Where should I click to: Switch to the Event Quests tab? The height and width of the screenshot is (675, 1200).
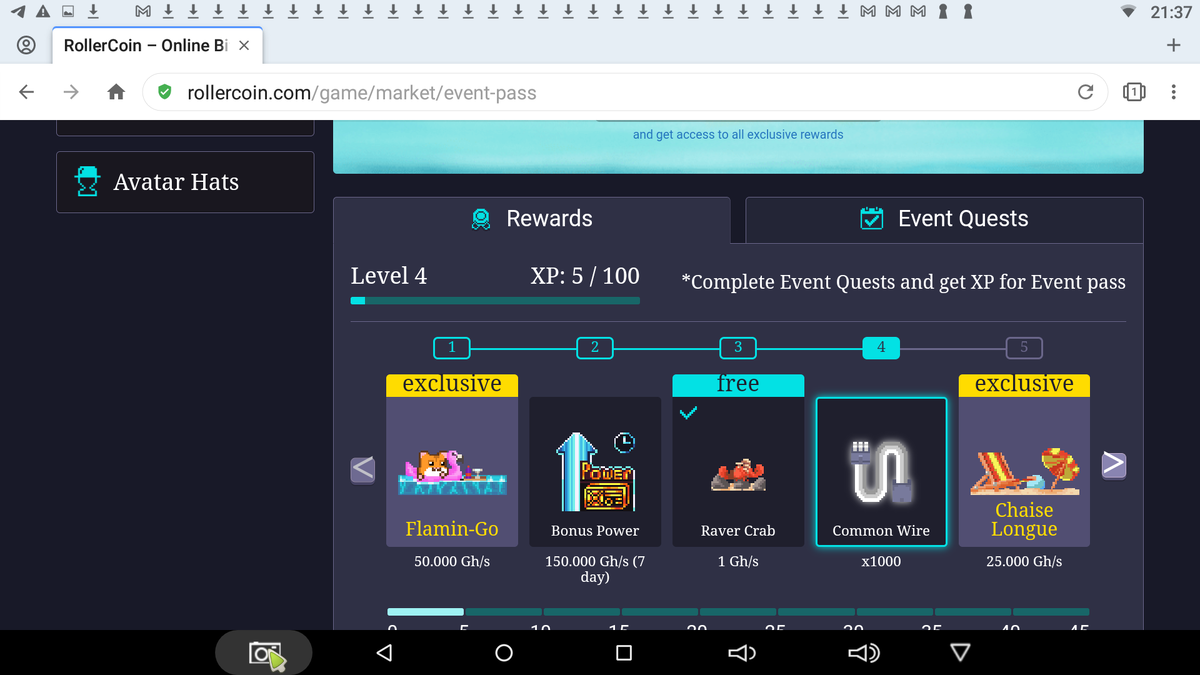(944, 219)
